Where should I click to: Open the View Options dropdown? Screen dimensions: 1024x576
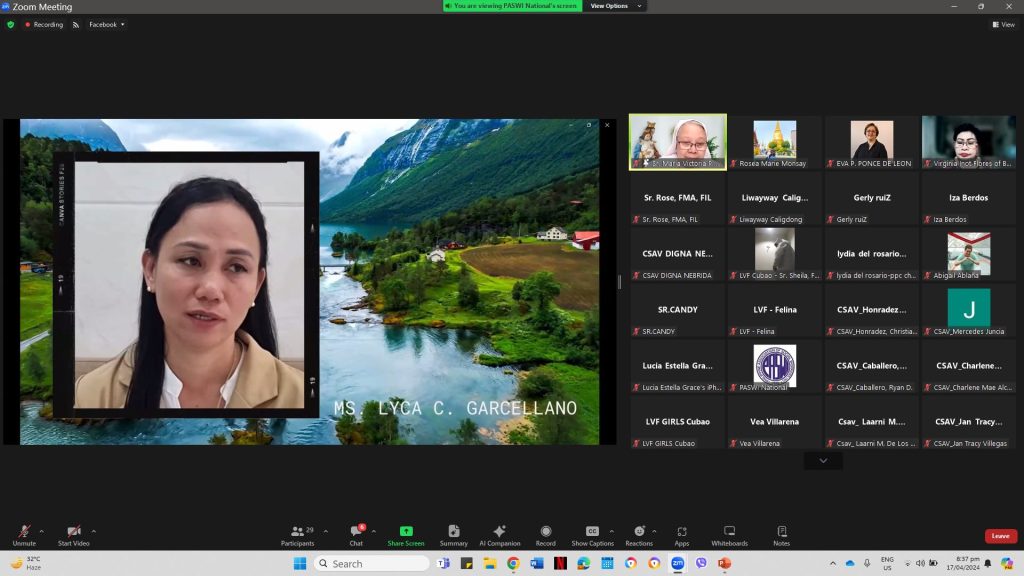613,6
